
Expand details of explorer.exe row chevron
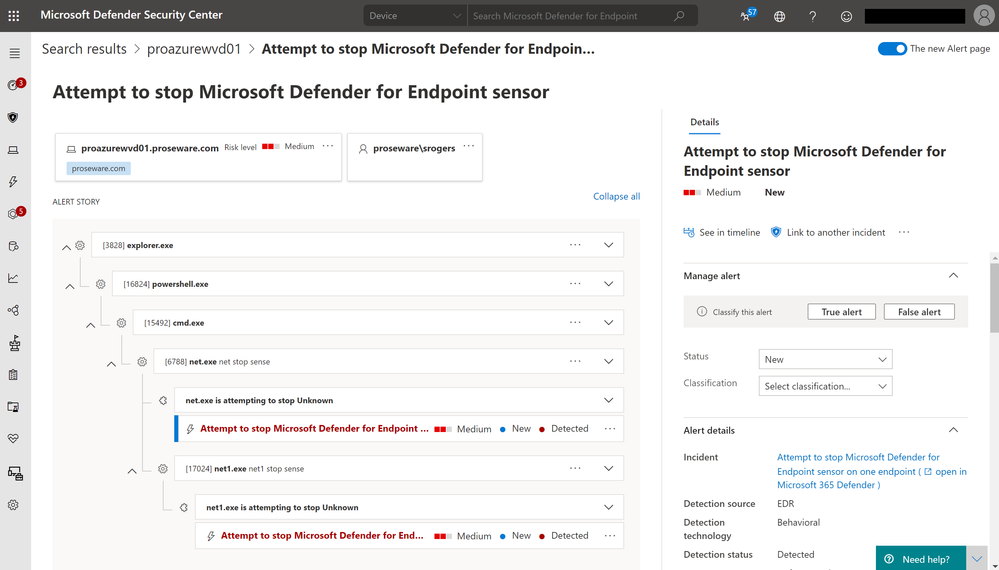point(608,245)
